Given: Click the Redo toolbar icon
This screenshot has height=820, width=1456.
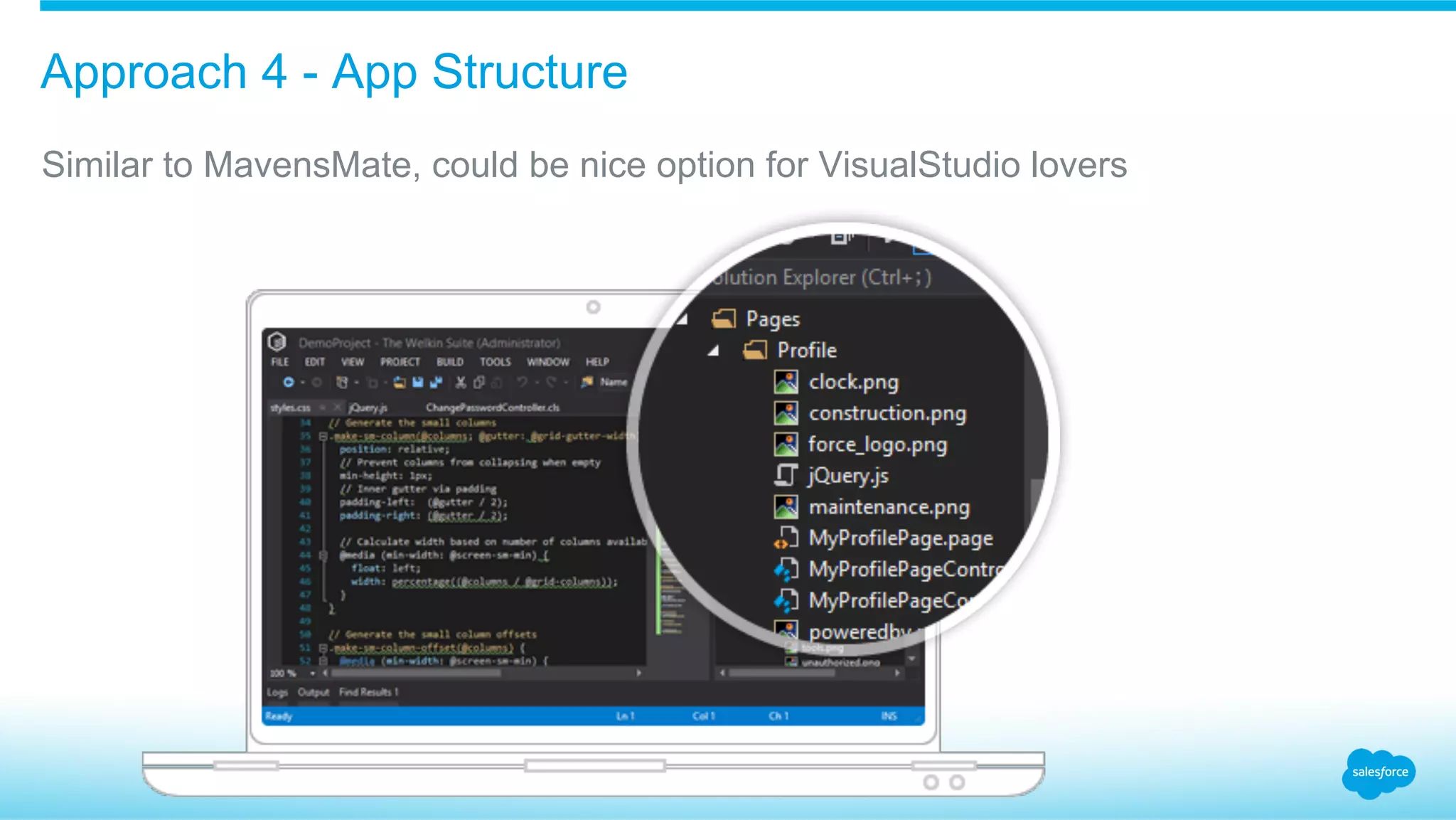Looking at the screenshot, I should (x=551, y=383).
